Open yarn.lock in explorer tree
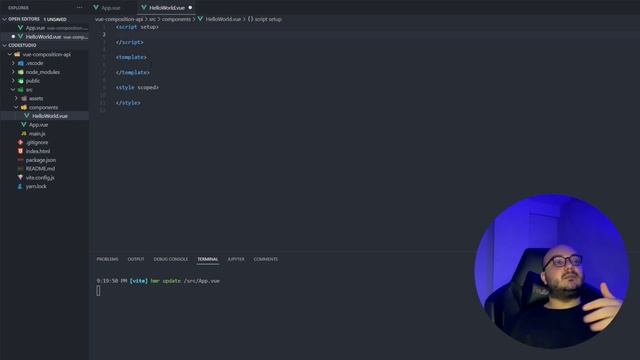The height and width of the screenshot is (360, 640). (x=36, y=187)
